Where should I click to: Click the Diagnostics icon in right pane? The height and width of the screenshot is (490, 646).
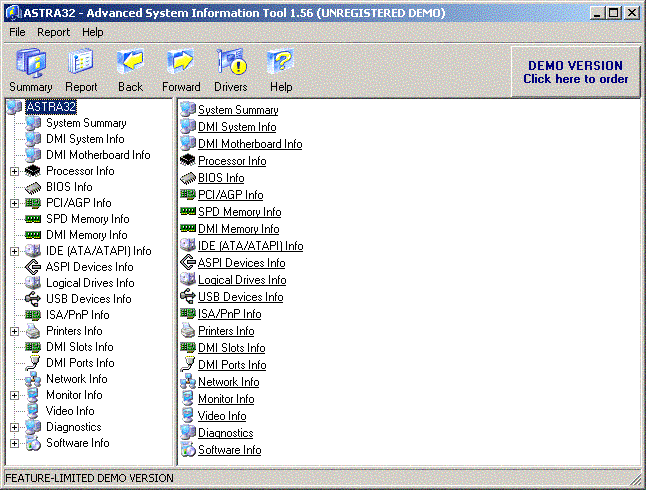click(188, 432)
